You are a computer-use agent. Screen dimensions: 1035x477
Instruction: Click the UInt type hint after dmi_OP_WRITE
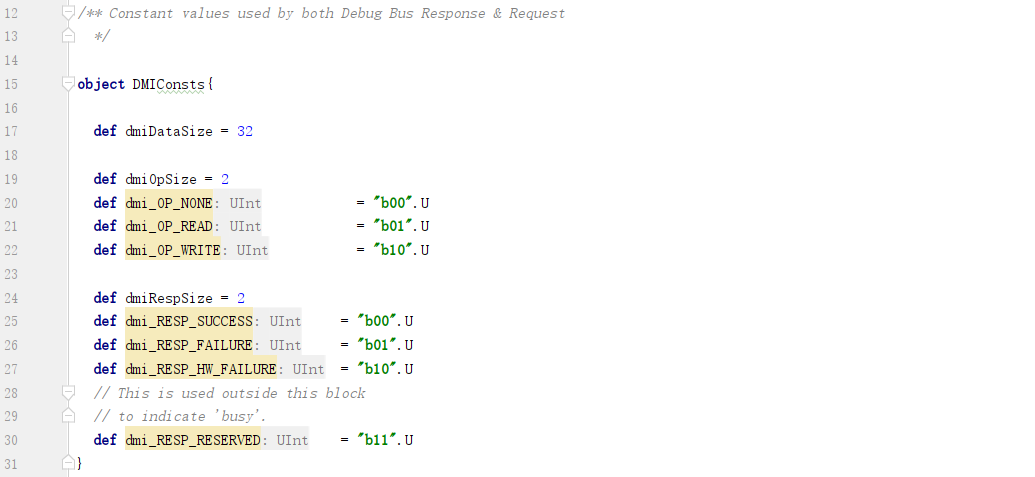coord(252,250)
